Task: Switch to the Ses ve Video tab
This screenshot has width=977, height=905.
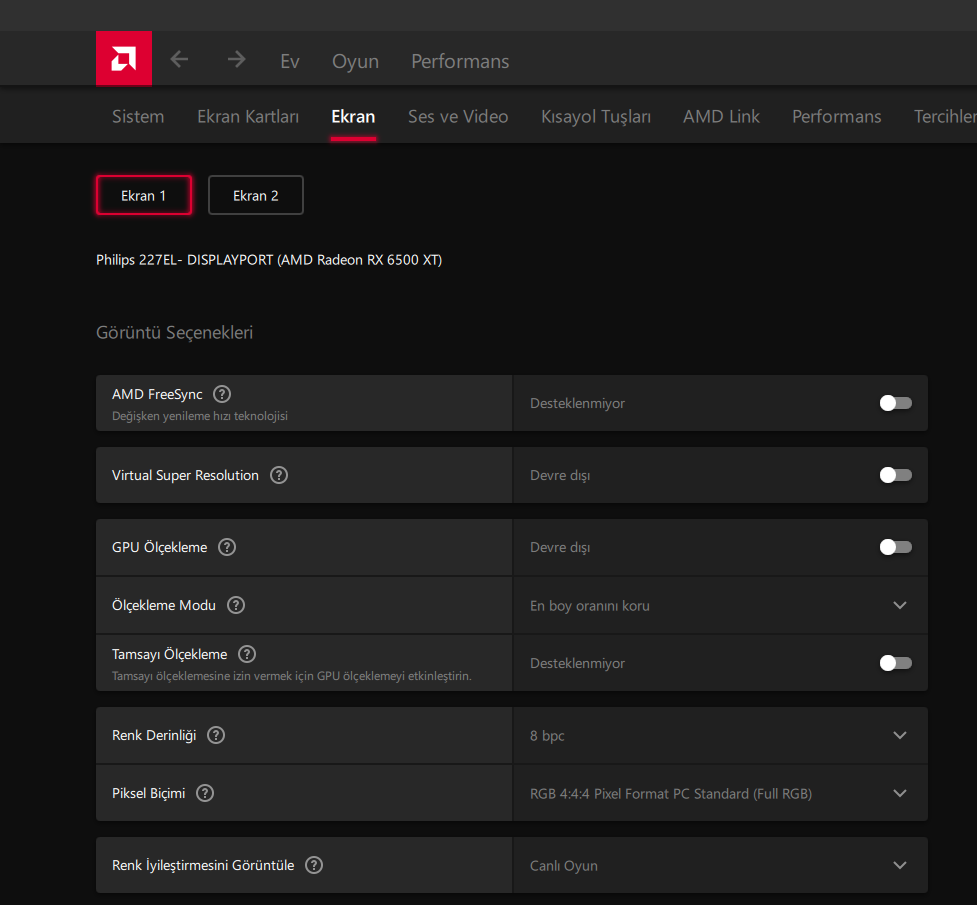Action: point(458,117)
